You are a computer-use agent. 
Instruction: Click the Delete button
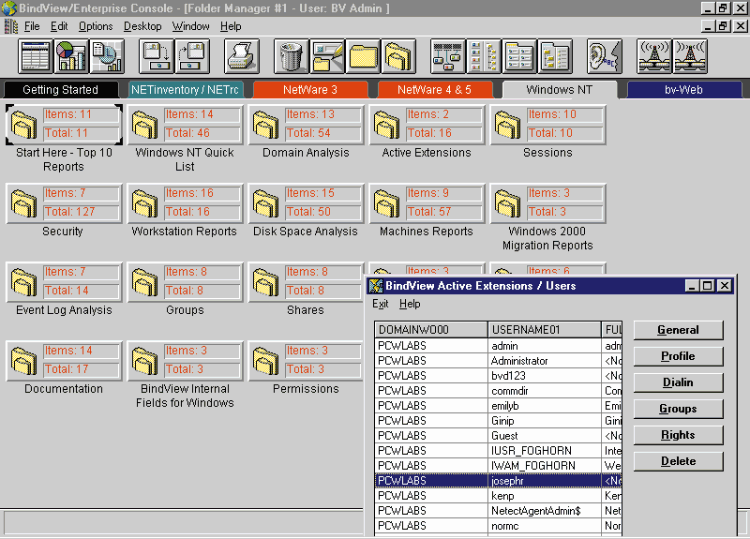(x=678, y=462)
